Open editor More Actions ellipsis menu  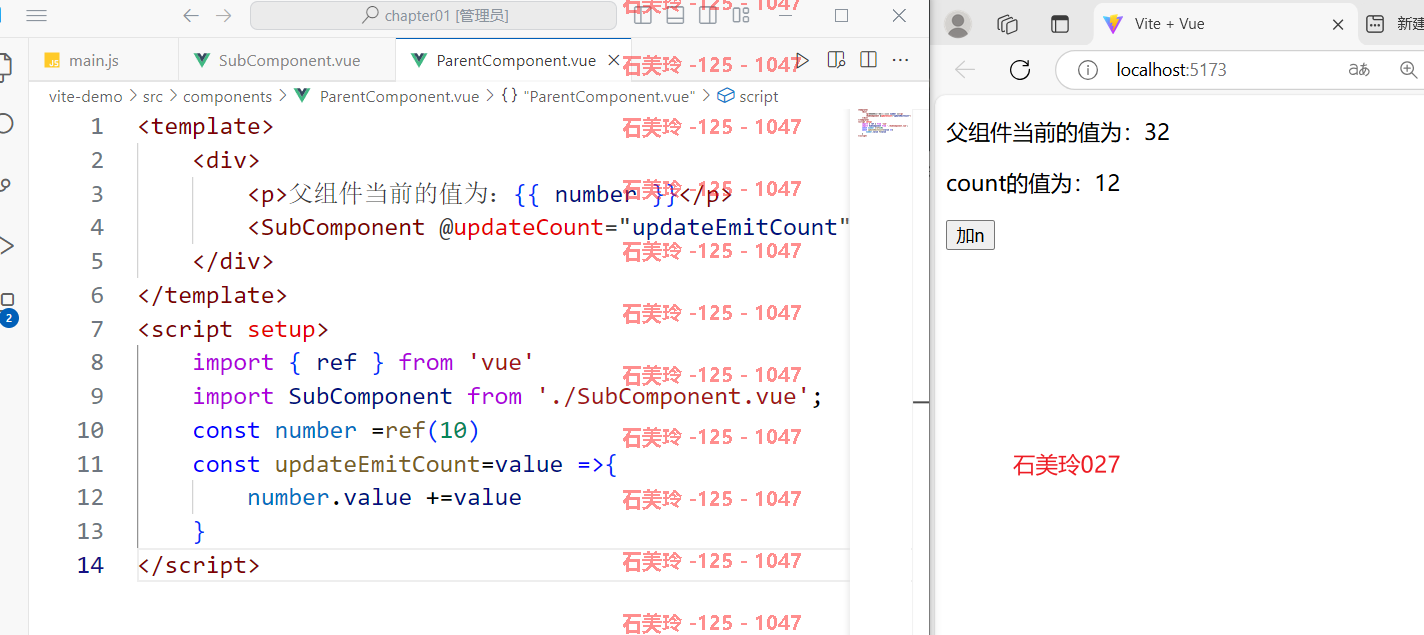tap(900, 60)
